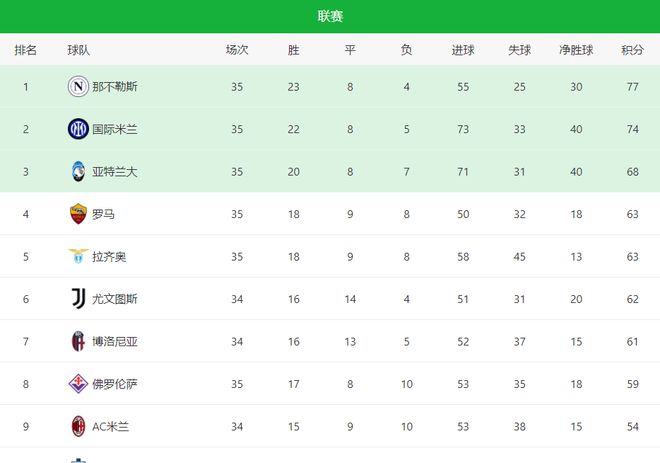Click 博洛尼亚 team name
The image size is (660, 463).
(x=114, y=341)
